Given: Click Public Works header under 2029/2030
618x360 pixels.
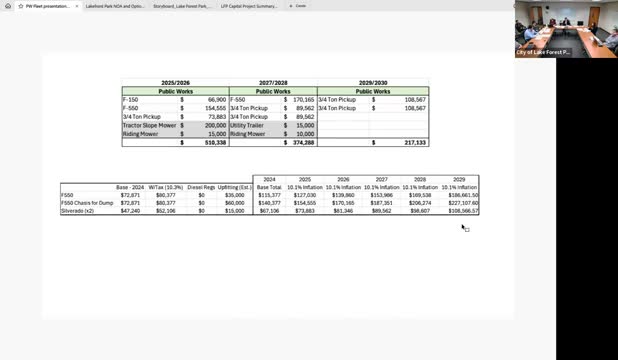Looking at the screenshot, I should 373,91.
